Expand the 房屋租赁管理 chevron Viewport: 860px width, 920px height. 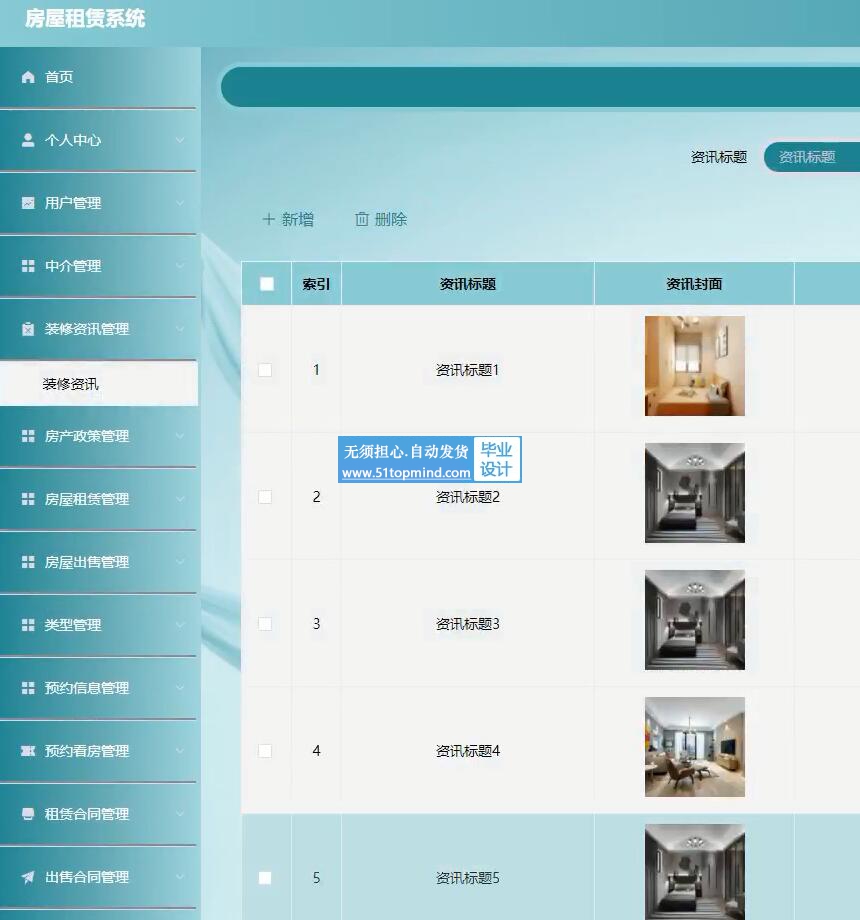(180, 499)
